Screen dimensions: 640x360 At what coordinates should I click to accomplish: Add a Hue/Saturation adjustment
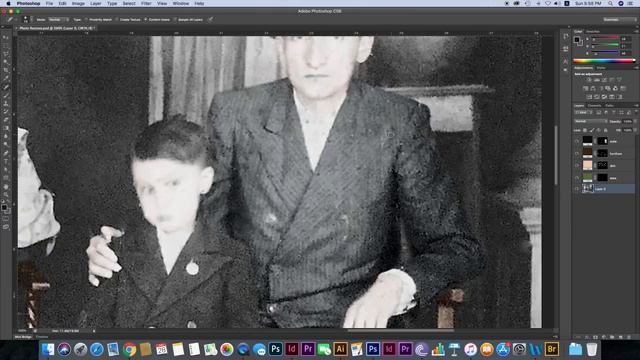pyautogui.click(x=585, y=88)
